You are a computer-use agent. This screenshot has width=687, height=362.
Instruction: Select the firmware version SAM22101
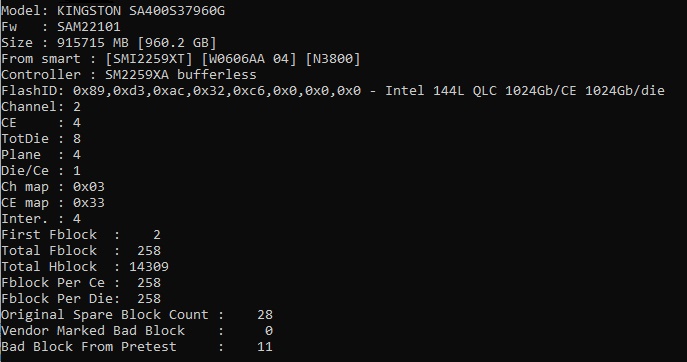(x=89, y=27)
